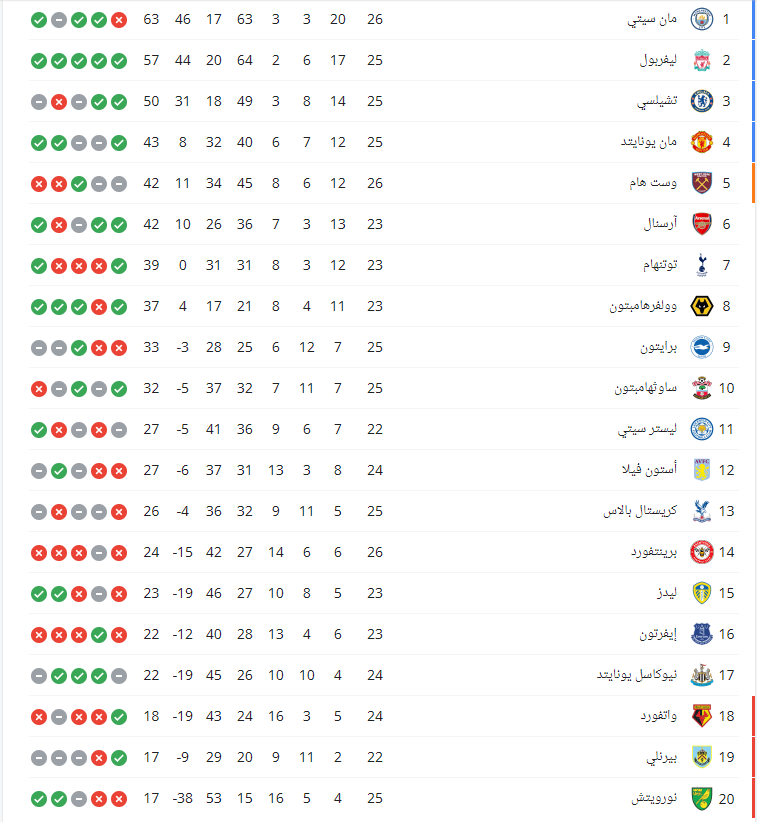
Task: Click Brentford's leftmost red loss indicator
Action: (x=39, y=552)
